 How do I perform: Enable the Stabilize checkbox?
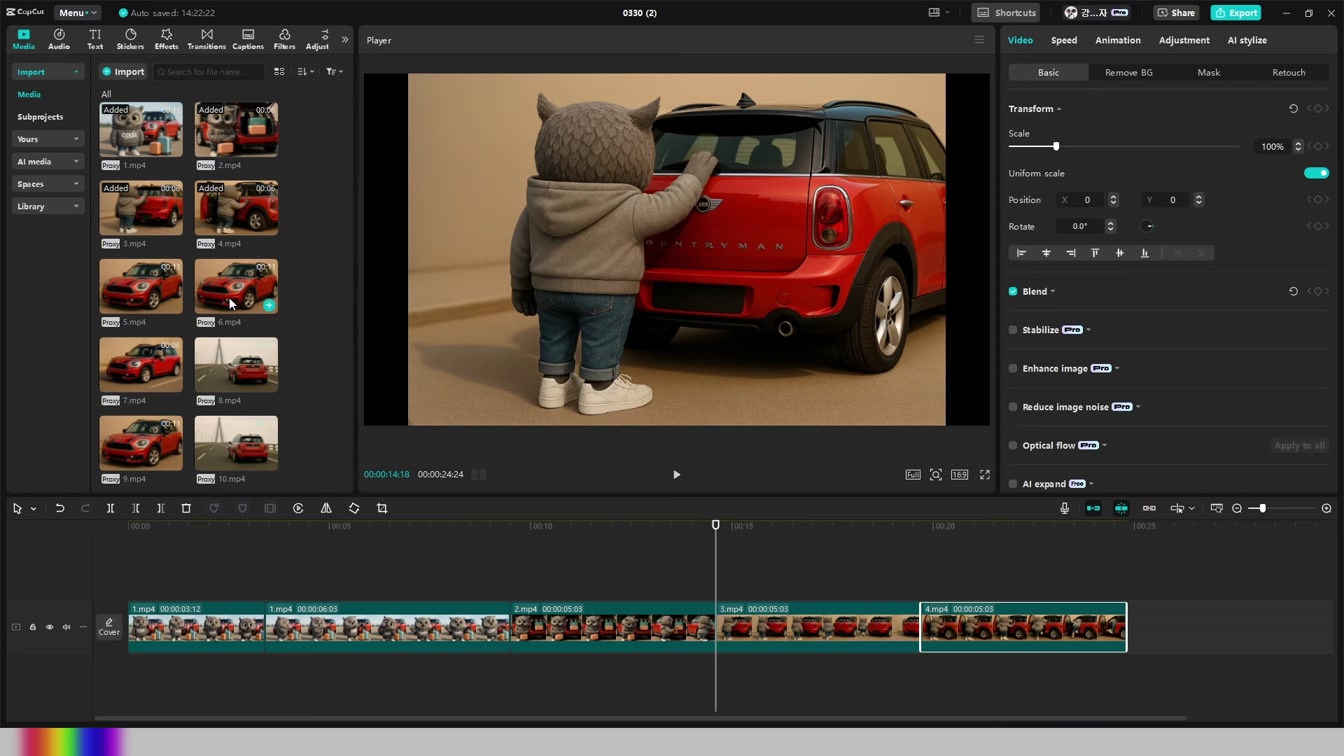point(1013,330)
